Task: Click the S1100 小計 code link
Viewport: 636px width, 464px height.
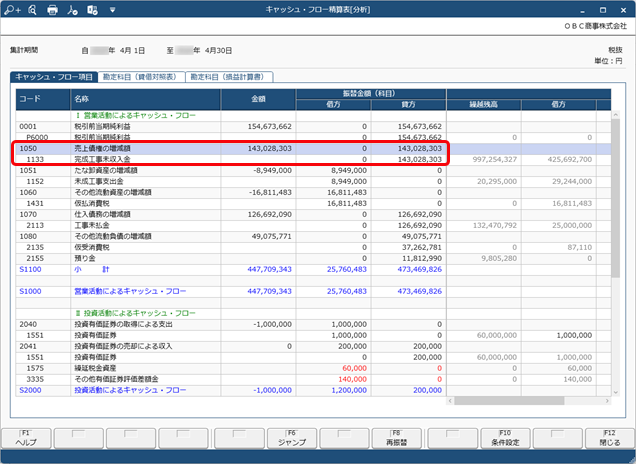Action: [x=30, y=269]
